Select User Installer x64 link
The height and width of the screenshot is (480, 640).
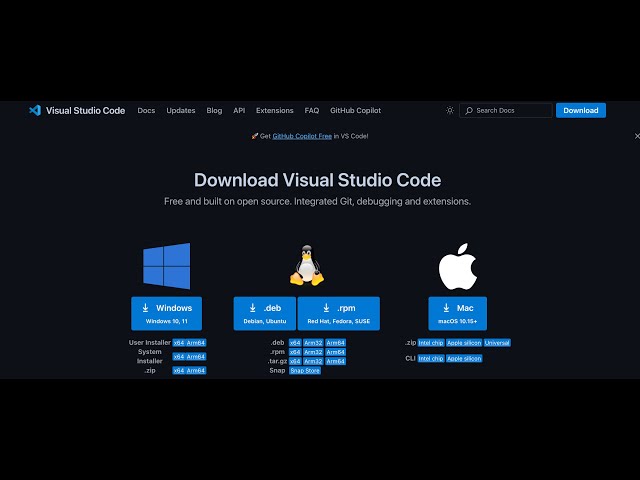coord(179,343)
